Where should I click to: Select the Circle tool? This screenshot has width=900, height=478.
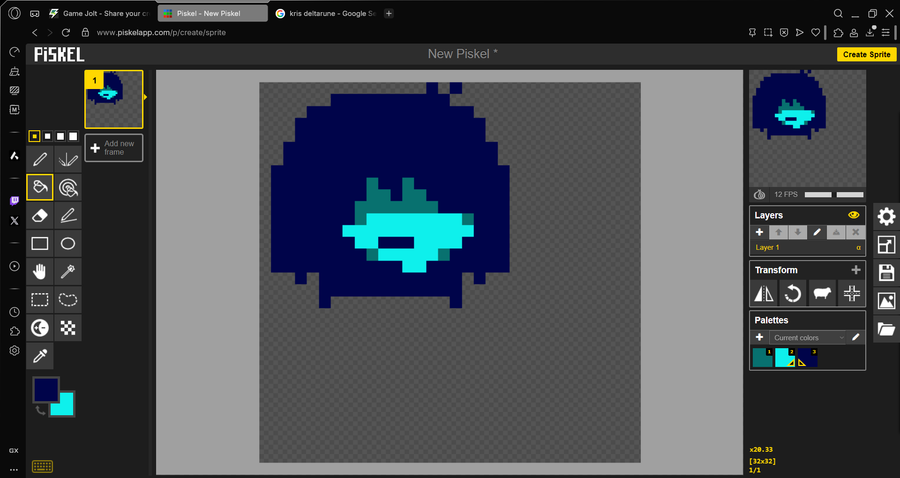(x=68, y=243)
